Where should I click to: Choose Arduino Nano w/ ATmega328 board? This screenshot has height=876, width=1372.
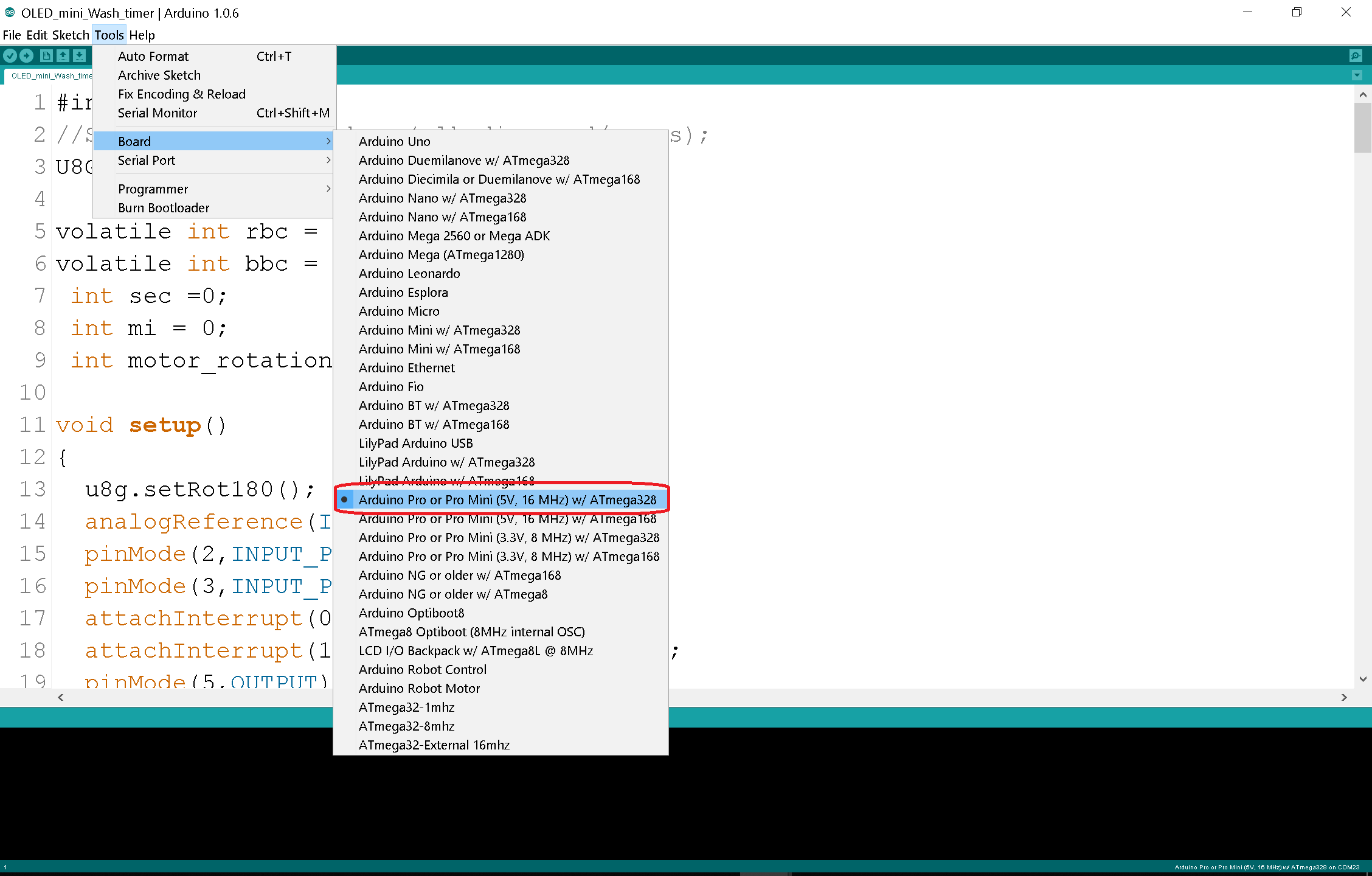pos(442,198)
